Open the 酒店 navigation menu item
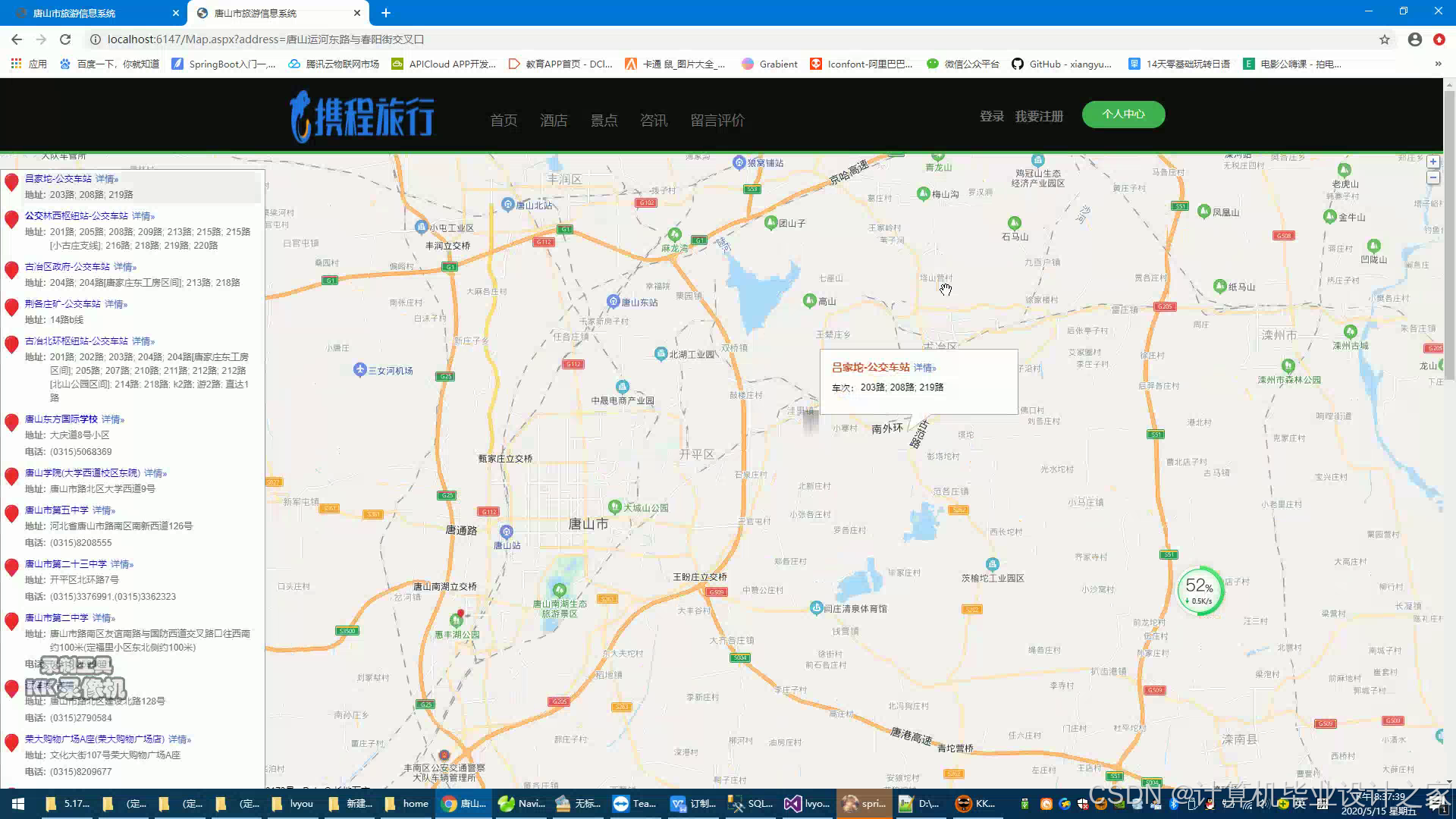The height and width of the screenshot is (819, 1456). tap(554, 121)
